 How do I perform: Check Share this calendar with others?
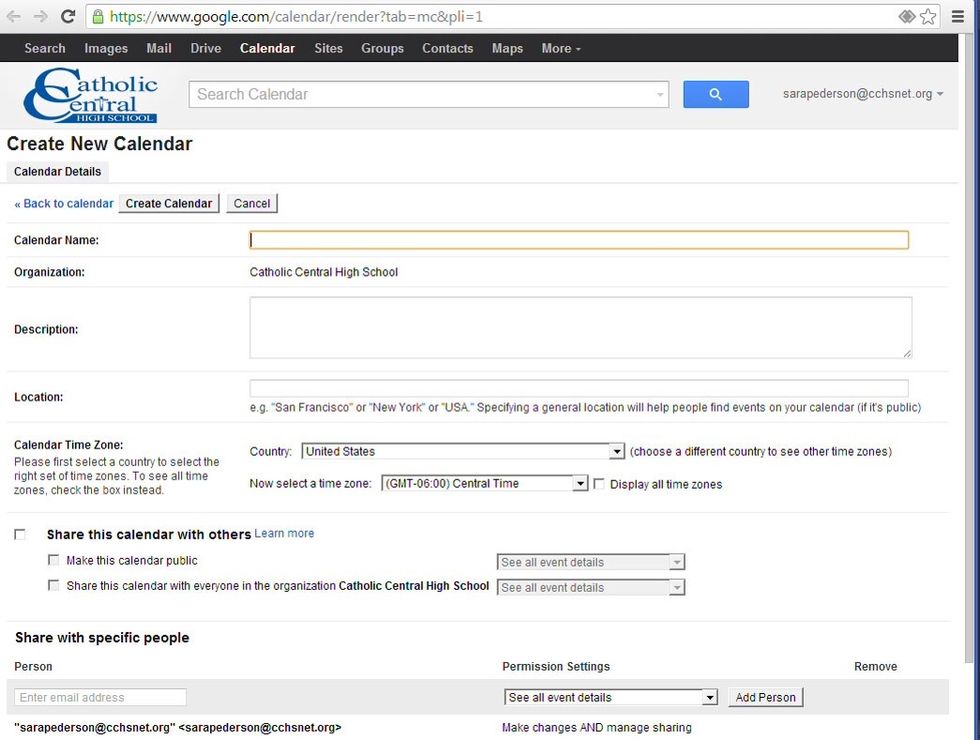[x=19, y=534]
